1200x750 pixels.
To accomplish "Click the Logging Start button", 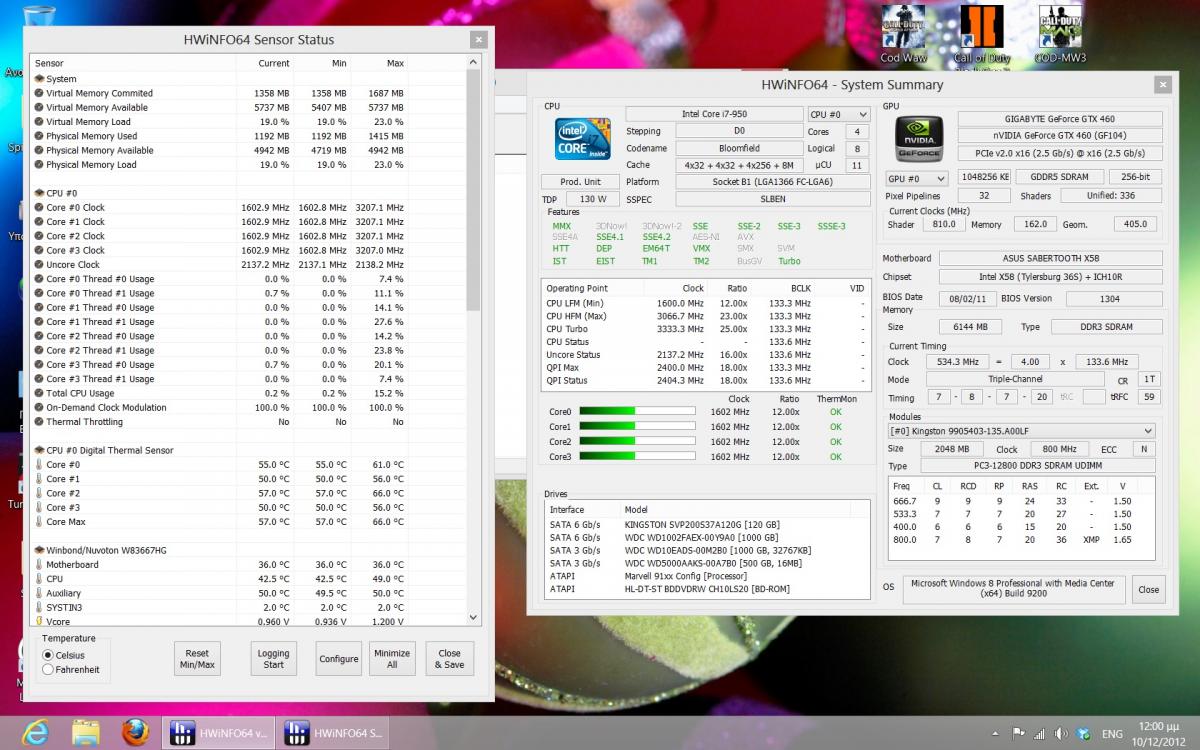I will (x=273, y=659).
